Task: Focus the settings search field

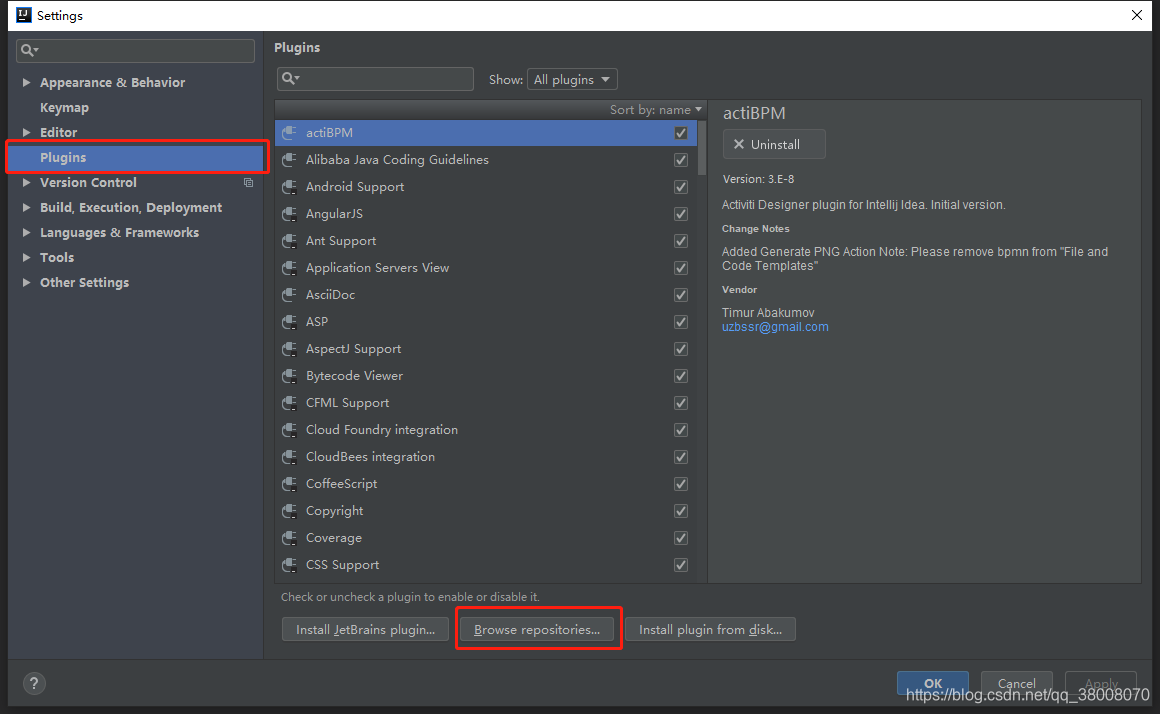Action: [x=135, y=50]
